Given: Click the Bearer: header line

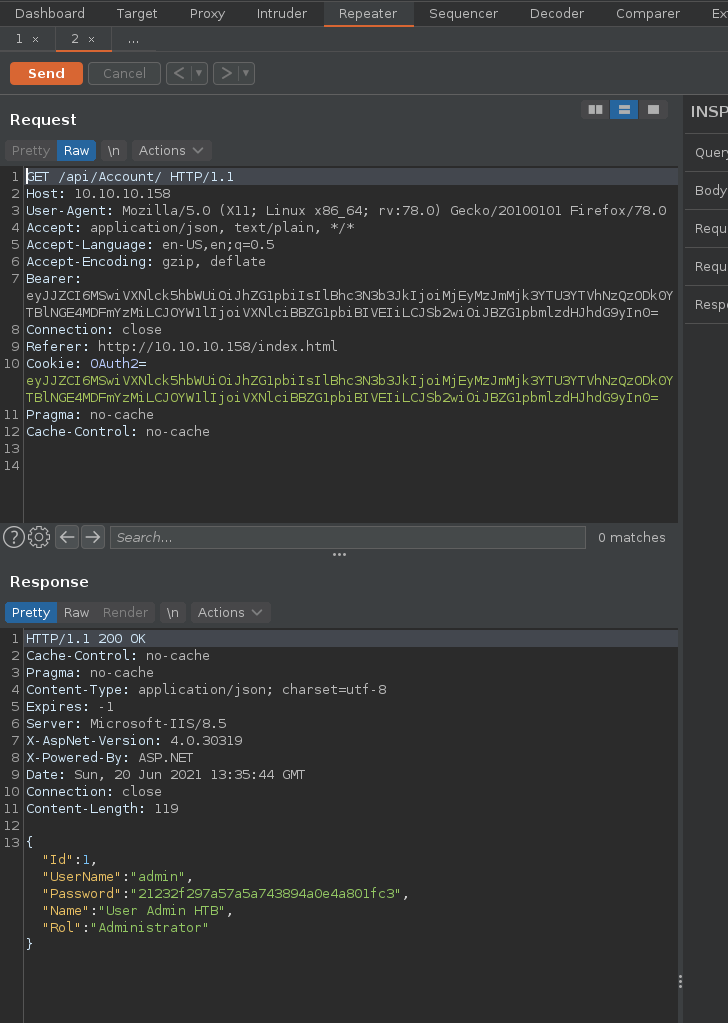Looking at the screenshot, I should pyautogui.click(x=53, y=279).
